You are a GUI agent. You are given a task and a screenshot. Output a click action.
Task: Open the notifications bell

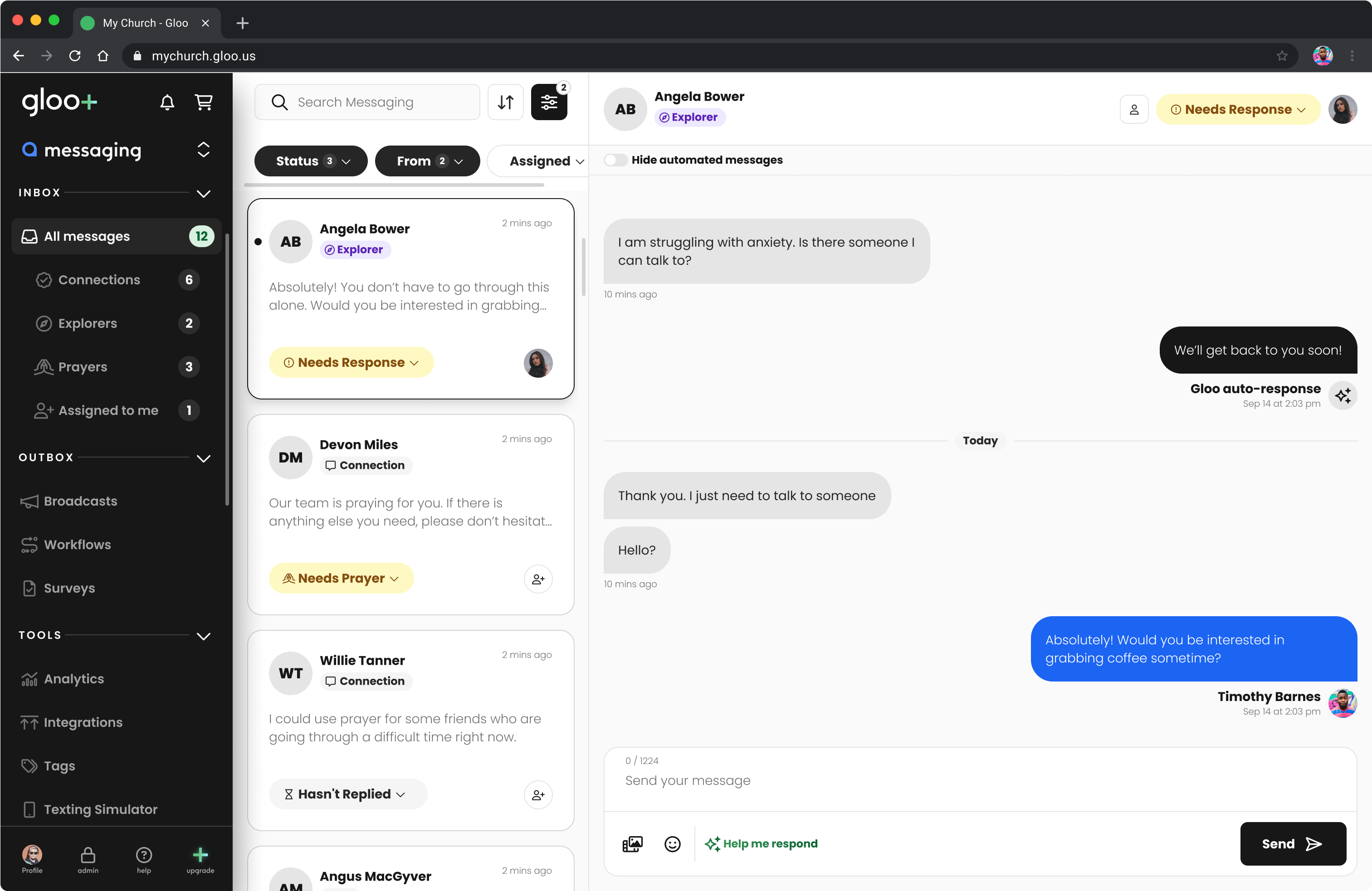click(167, 102)
